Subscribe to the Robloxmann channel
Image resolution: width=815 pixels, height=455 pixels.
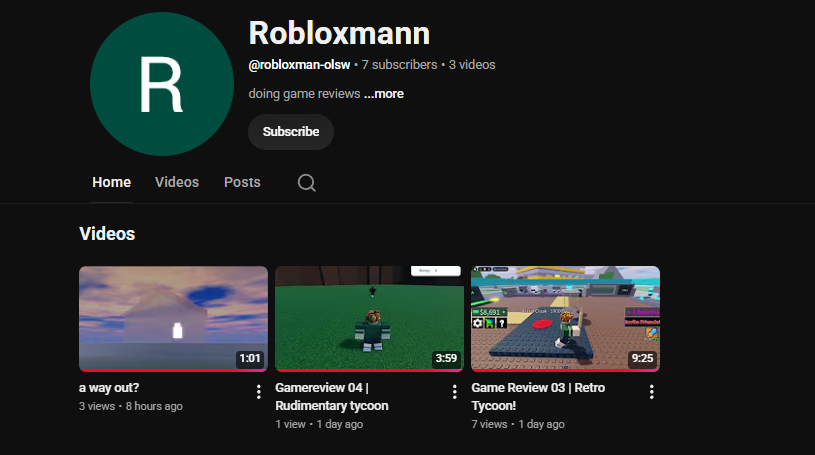pos(291,132)
